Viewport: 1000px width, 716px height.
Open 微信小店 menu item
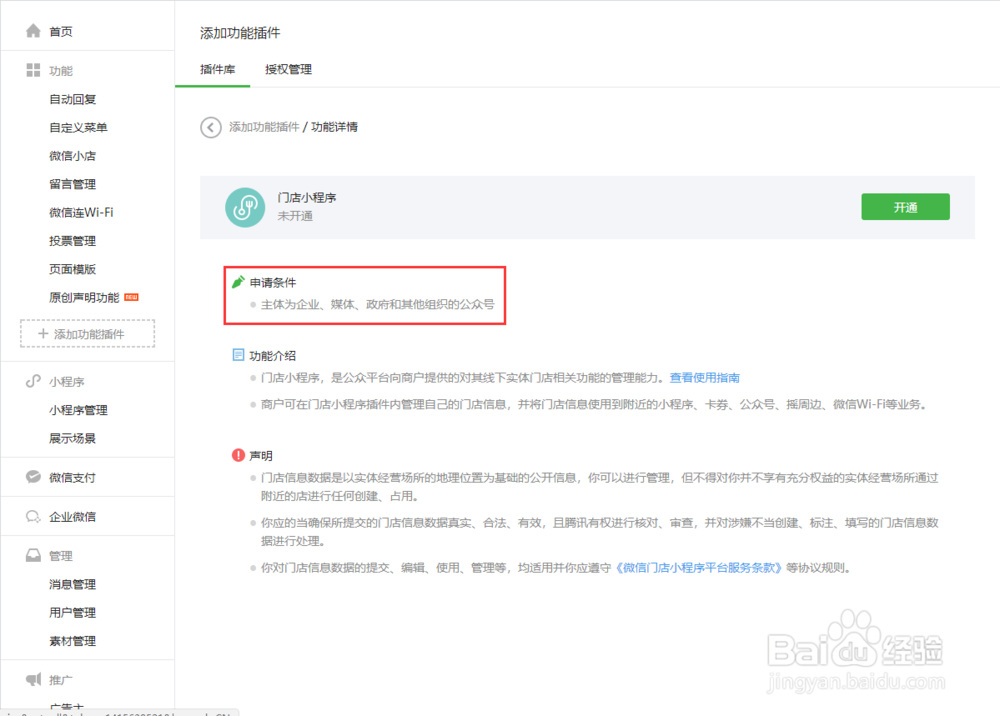coord(73,156)
